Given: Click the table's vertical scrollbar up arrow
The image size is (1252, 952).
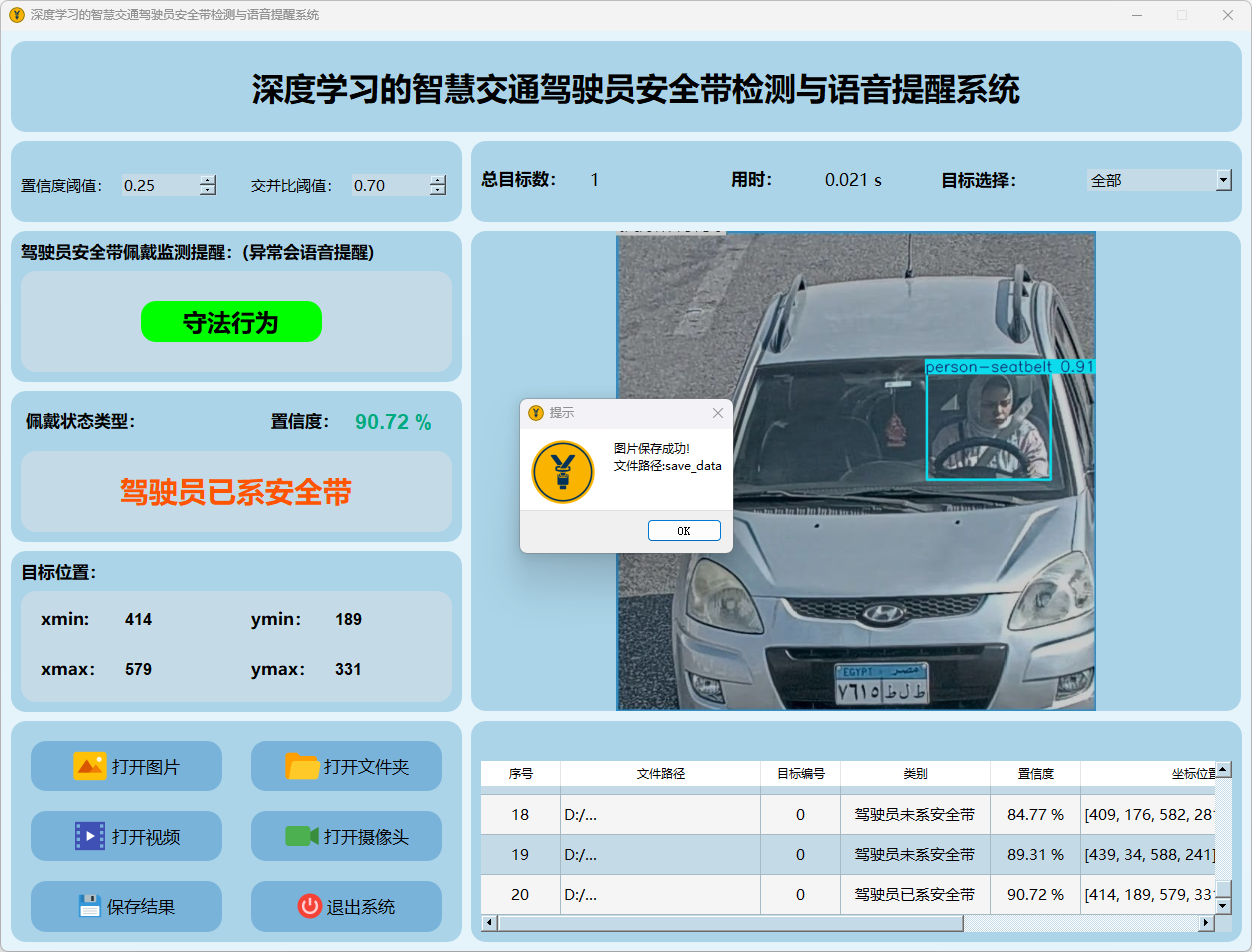Looking at the screenshot, I should (x=1223, y=770).
